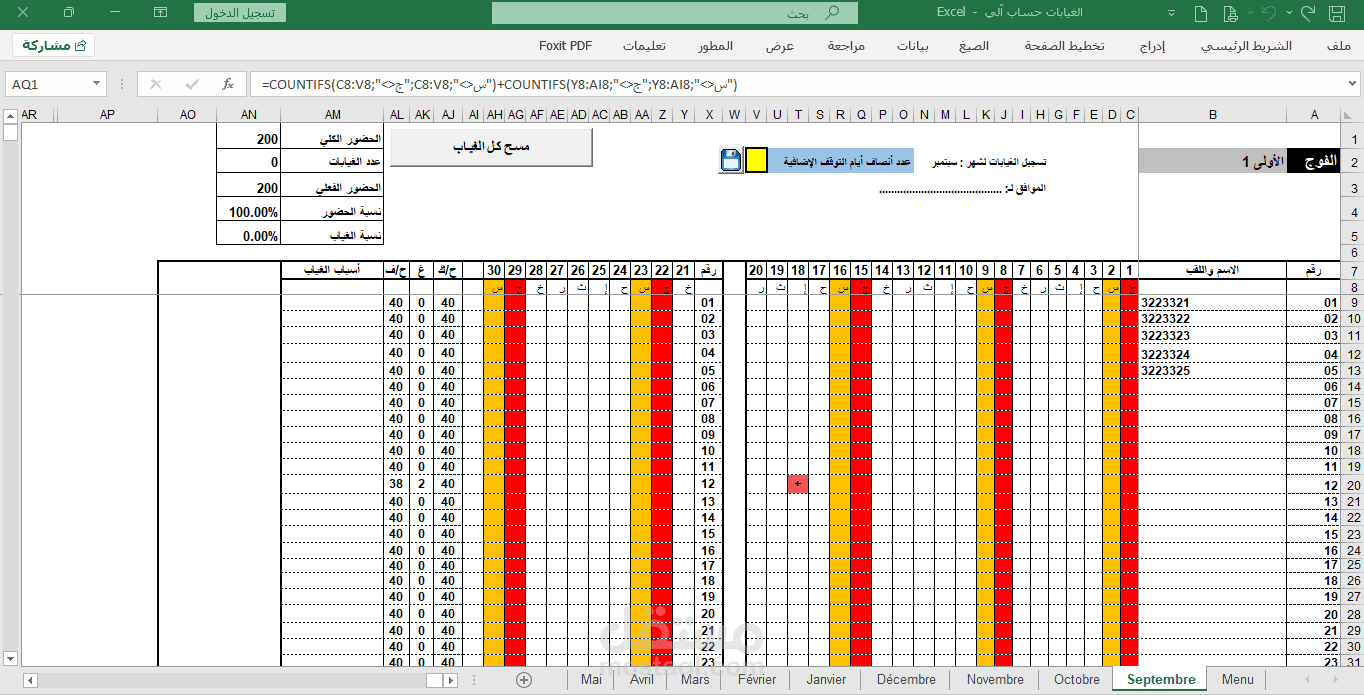The height and width of the screenshot is (695, 1364).
Task: Open the عرض View tab
Action: click(780, 46)
